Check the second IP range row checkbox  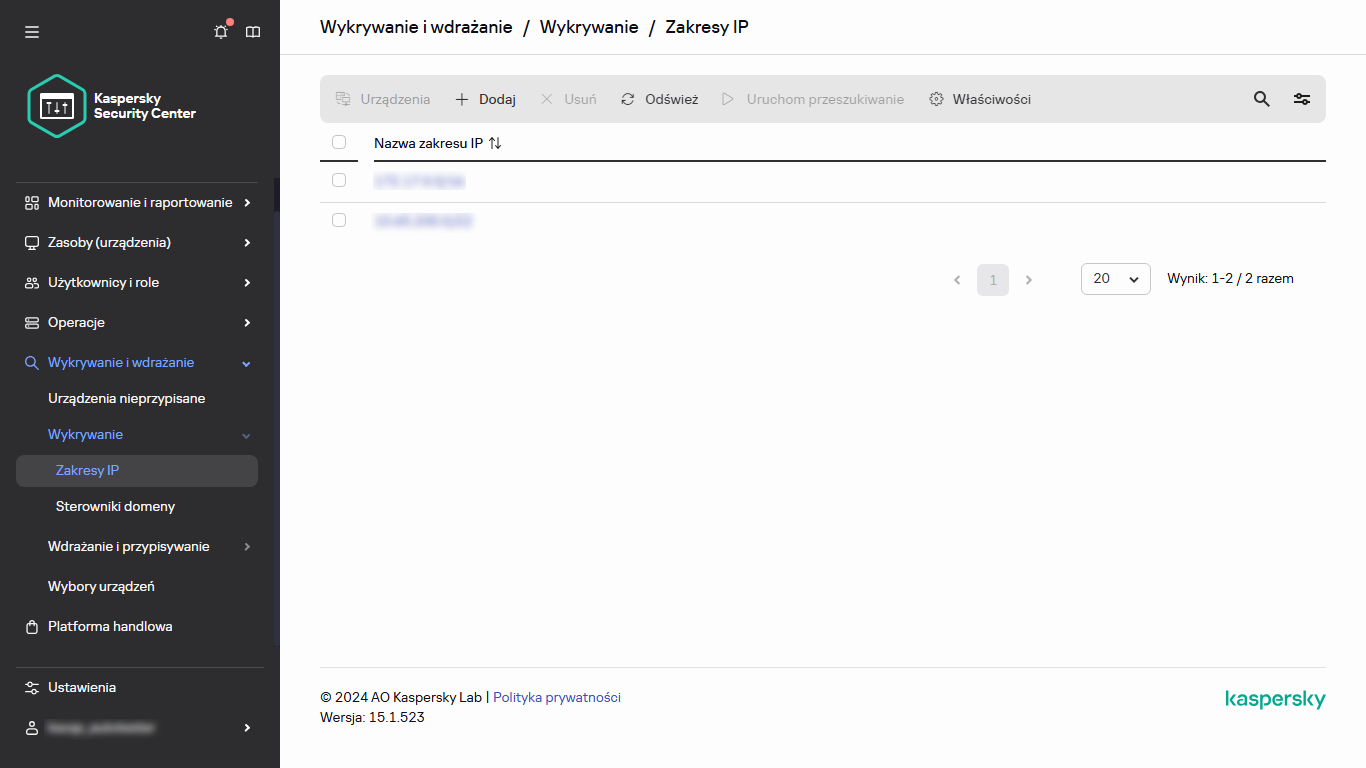pyautogui.click(x=339, y=220)
